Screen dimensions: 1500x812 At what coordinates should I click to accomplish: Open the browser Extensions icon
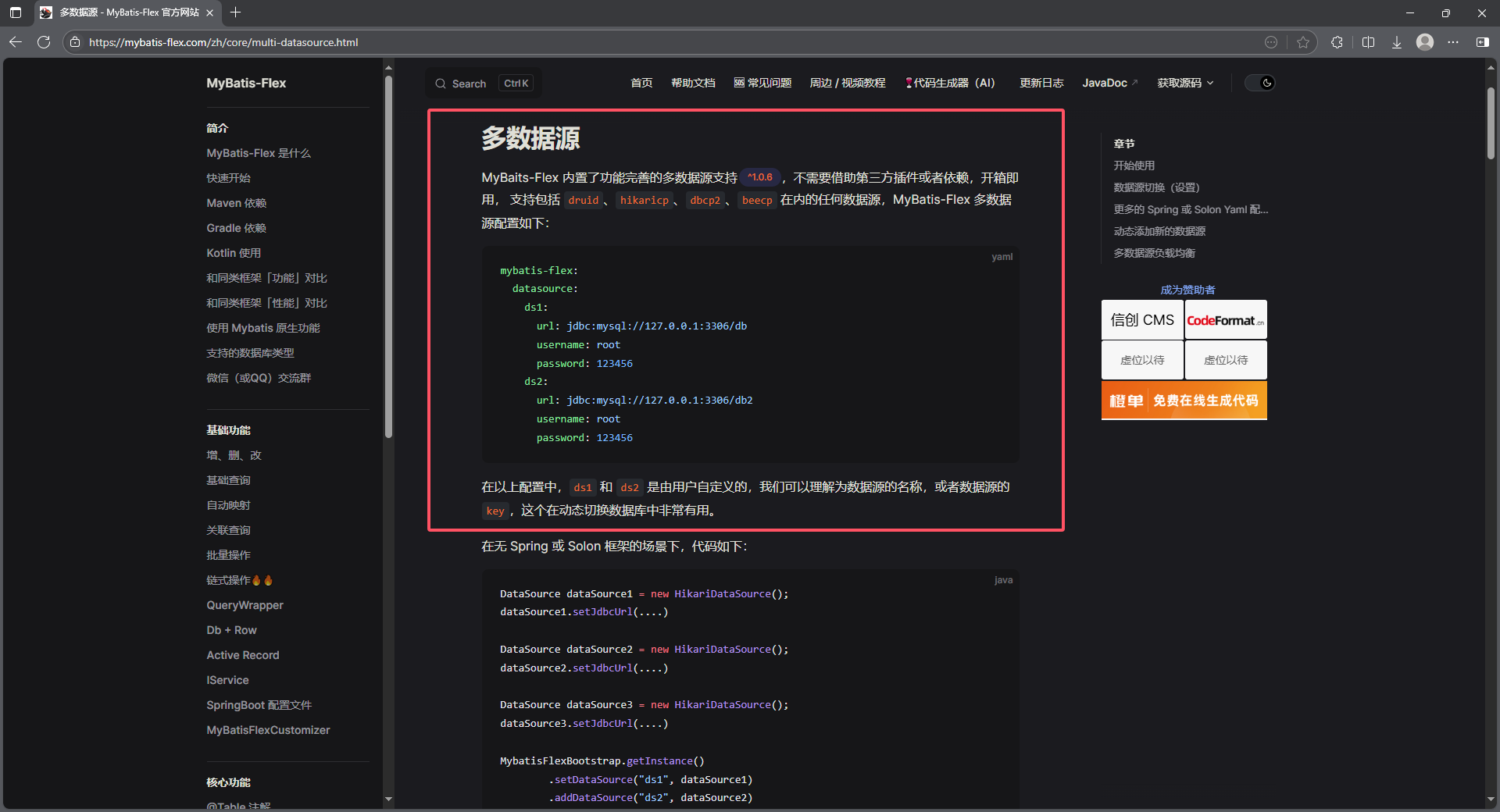(x=1337, y=42)
